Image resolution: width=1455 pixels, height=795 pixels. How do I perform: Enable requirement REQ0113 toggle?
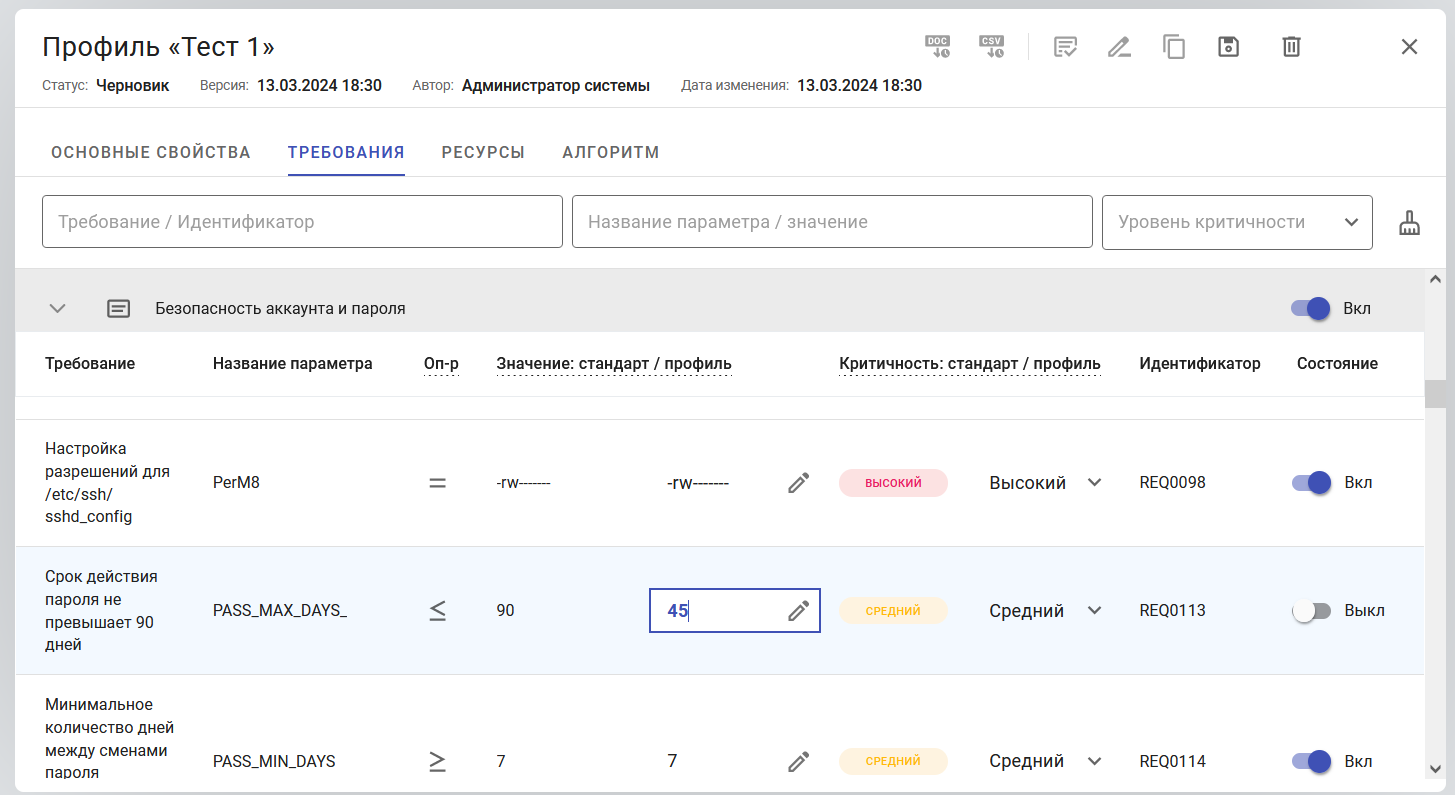click(1311, 611)
